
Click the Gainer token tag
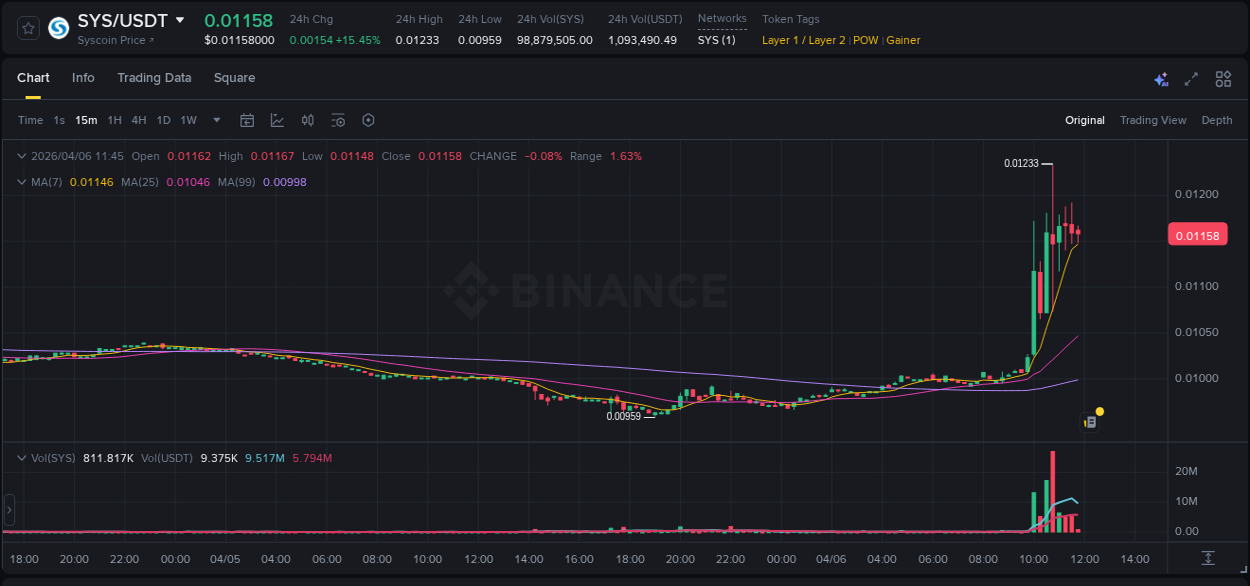[903, 40]
